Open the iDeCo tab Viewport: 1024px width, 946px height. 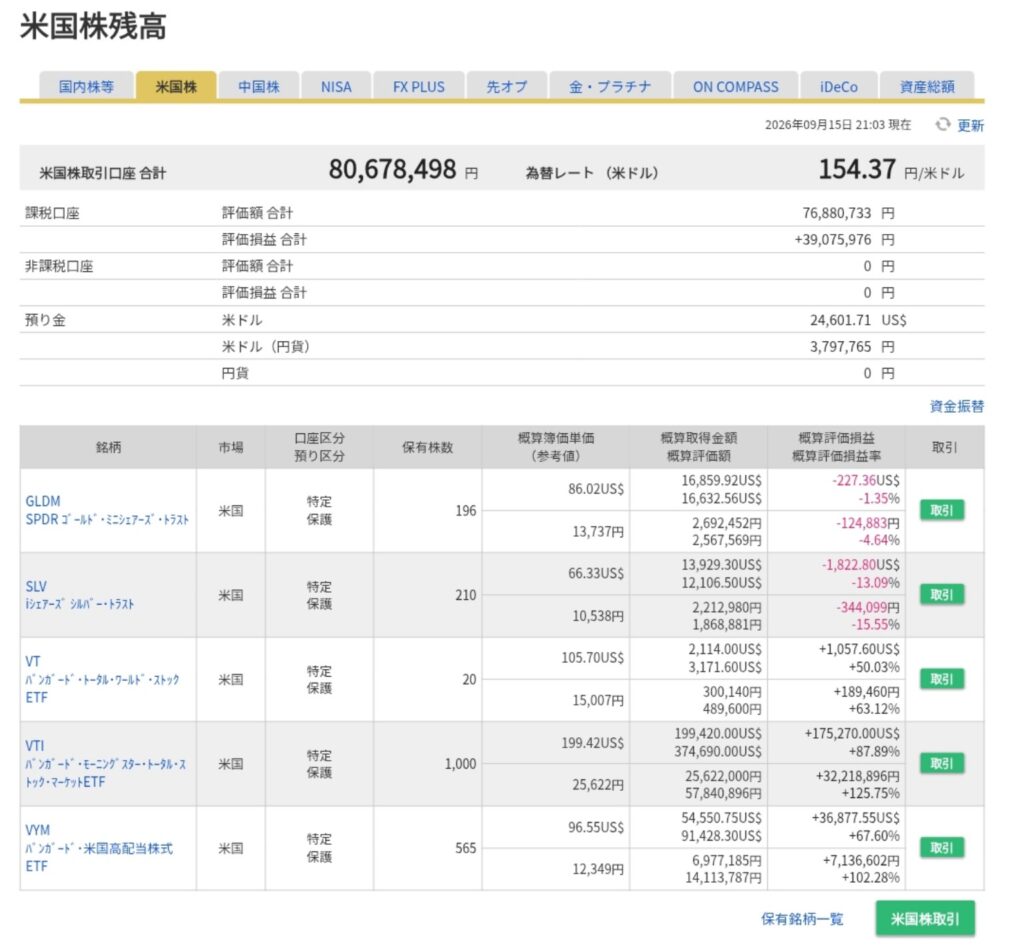839,86
